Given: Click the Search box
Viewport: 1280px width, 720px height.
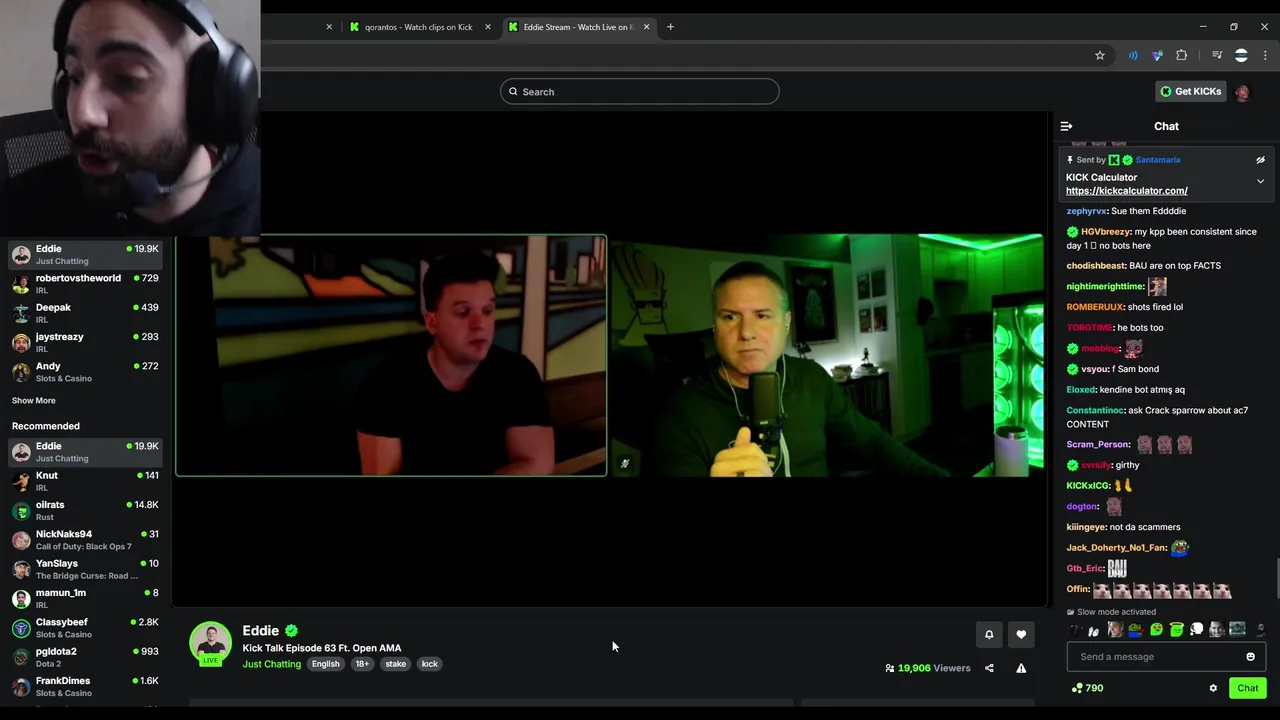Looking at the screenshot, I should tap(640, 92).
